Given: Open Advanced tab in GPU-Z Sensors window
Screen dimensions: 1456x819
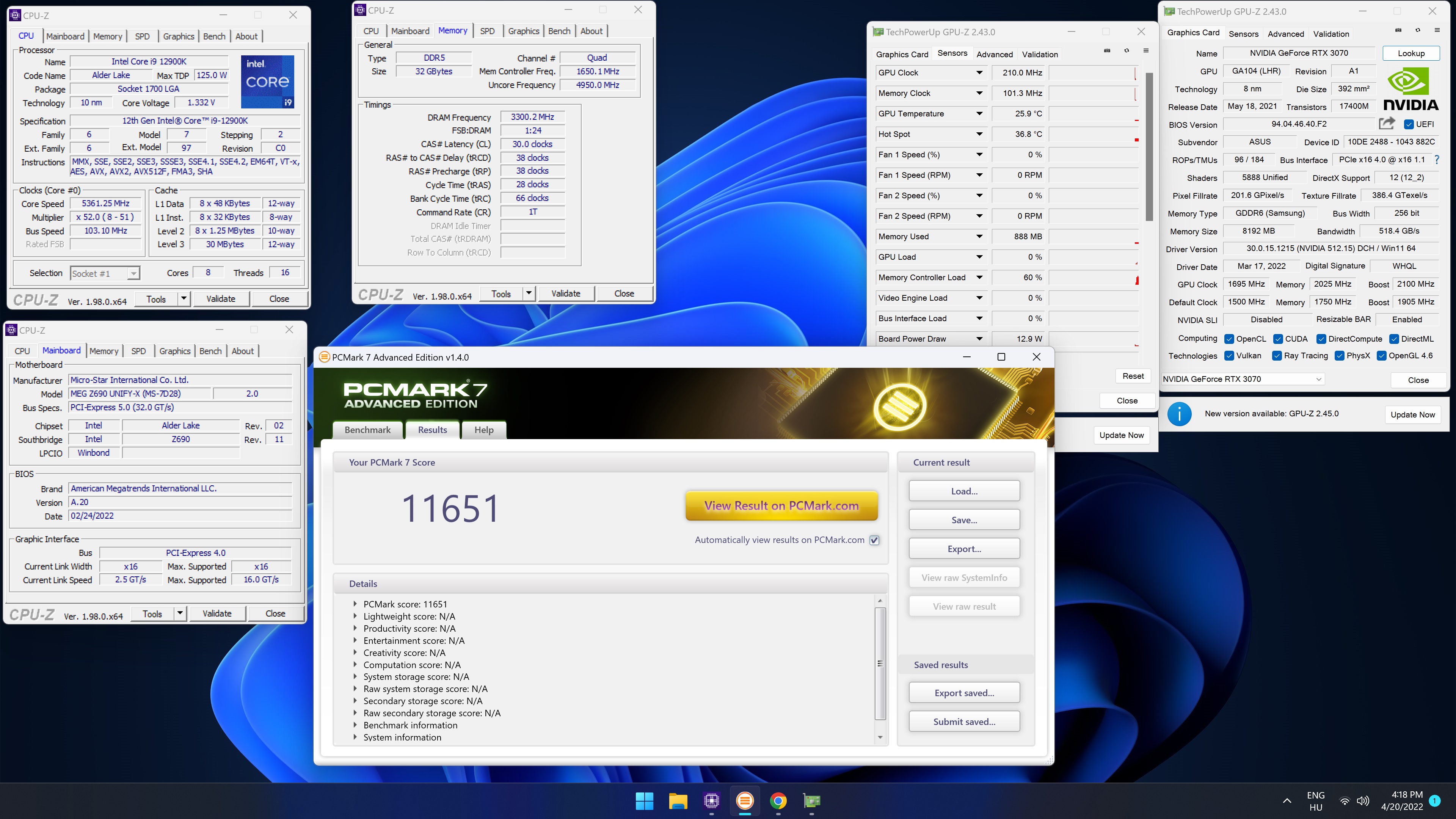Looking at the screenshot, I should tap(995, 54).
